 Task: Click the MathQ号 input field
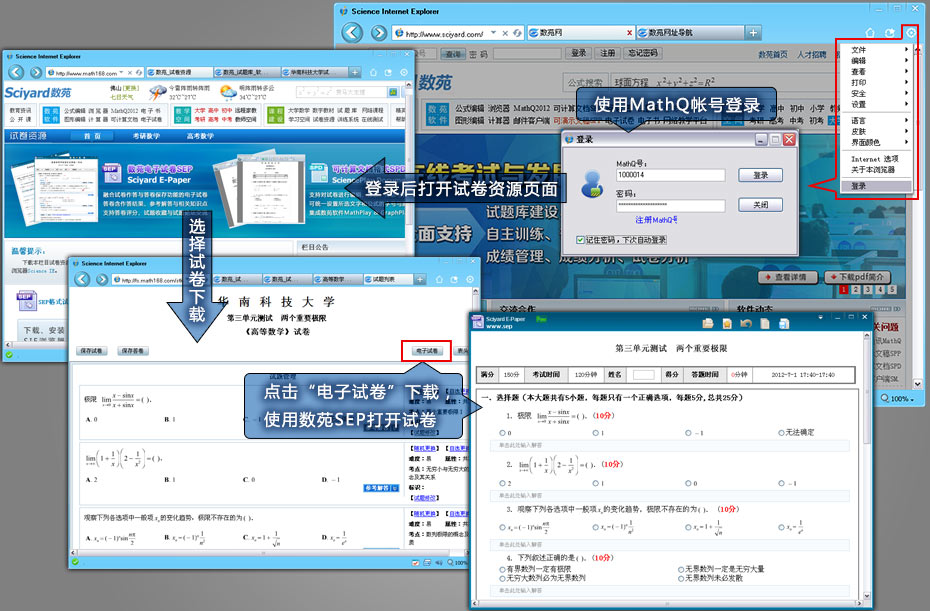[x=671, y=175]
